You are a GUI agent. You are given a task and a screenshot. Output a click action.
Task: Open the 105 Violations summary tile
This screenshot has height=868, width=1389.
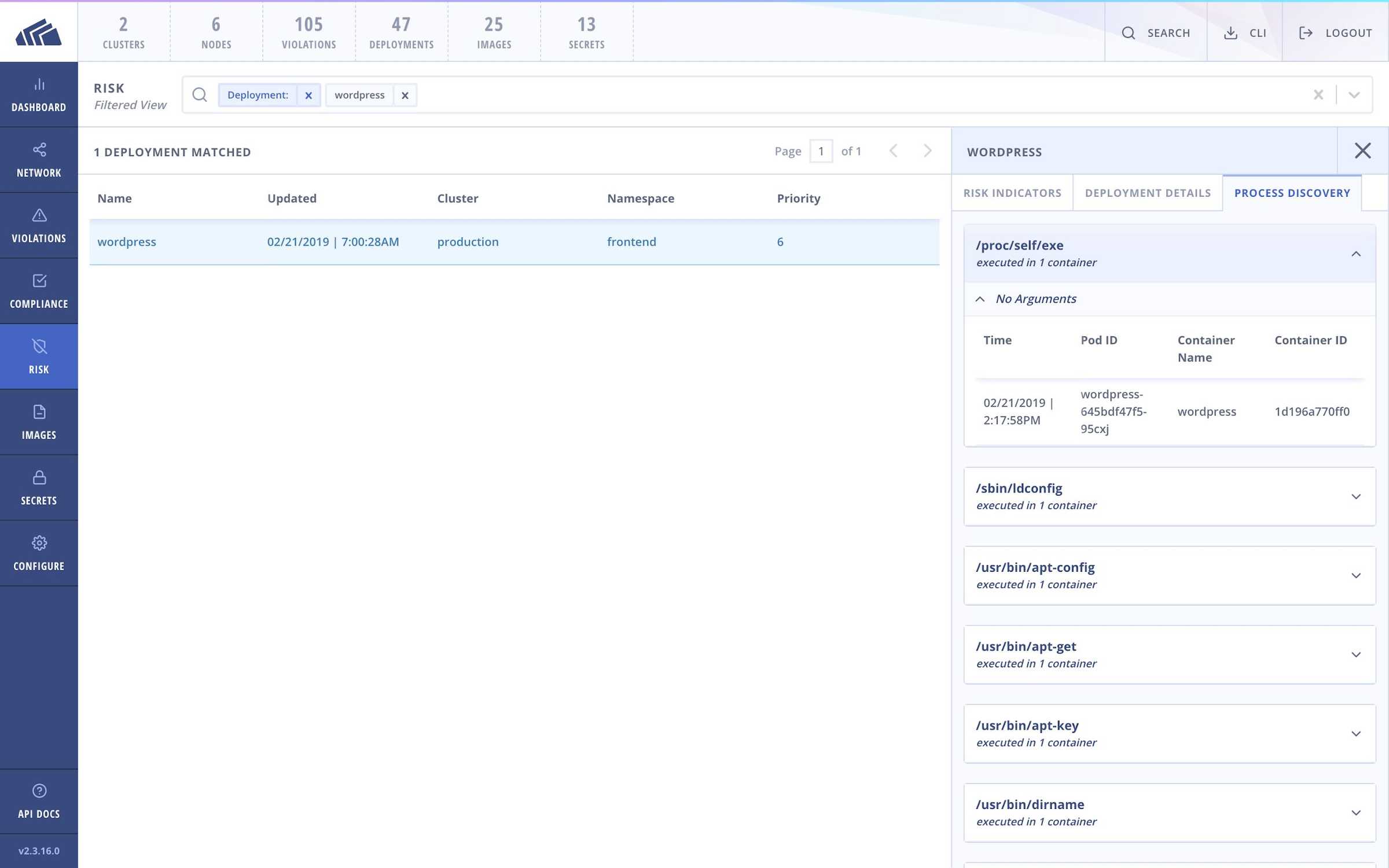pos(309,32)
